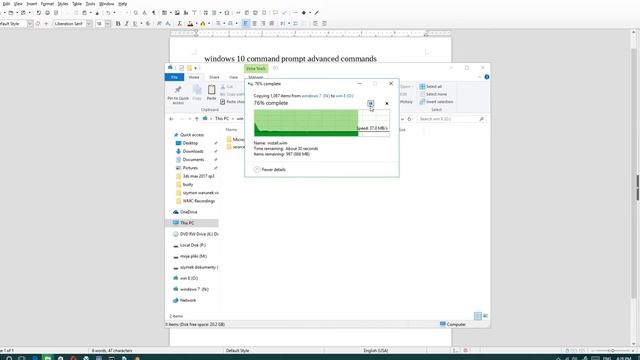
Task: Insert image icon in Writer toolbar
Action: (177, 13)
